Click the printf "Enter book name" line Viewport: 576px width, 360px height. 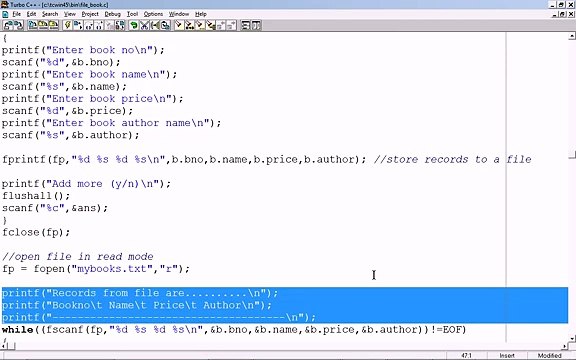pos(89,74)
